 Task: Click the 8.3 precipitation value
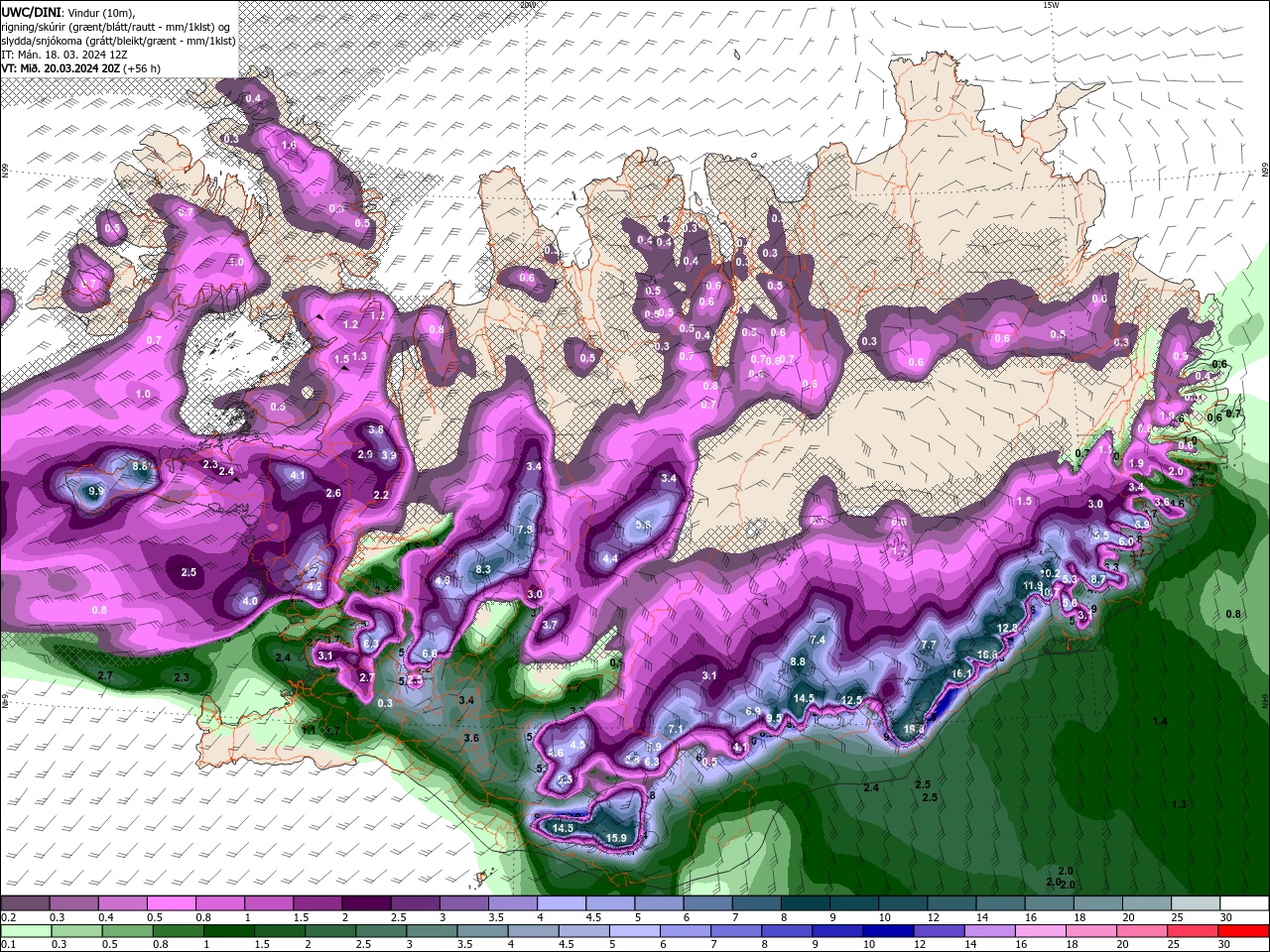tap(484, 569)
